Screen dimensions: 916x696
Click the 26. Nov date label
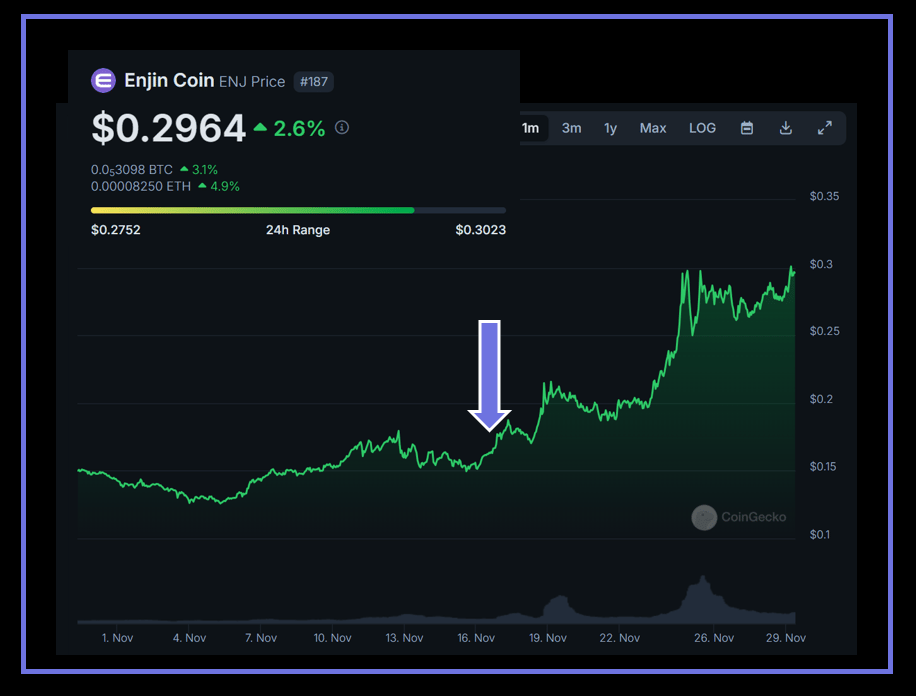714,638
